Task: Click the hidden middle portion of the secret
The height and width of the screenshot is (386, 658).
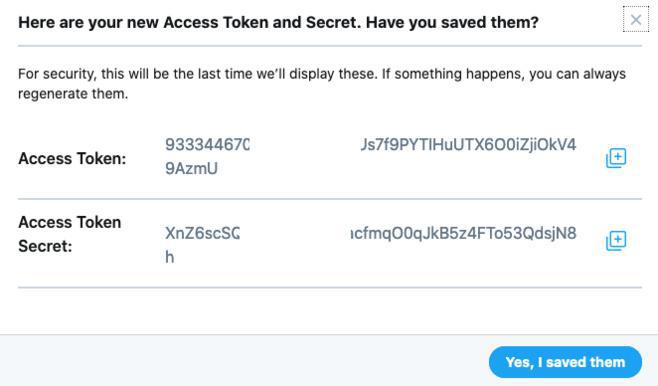Action: point(295,233)
